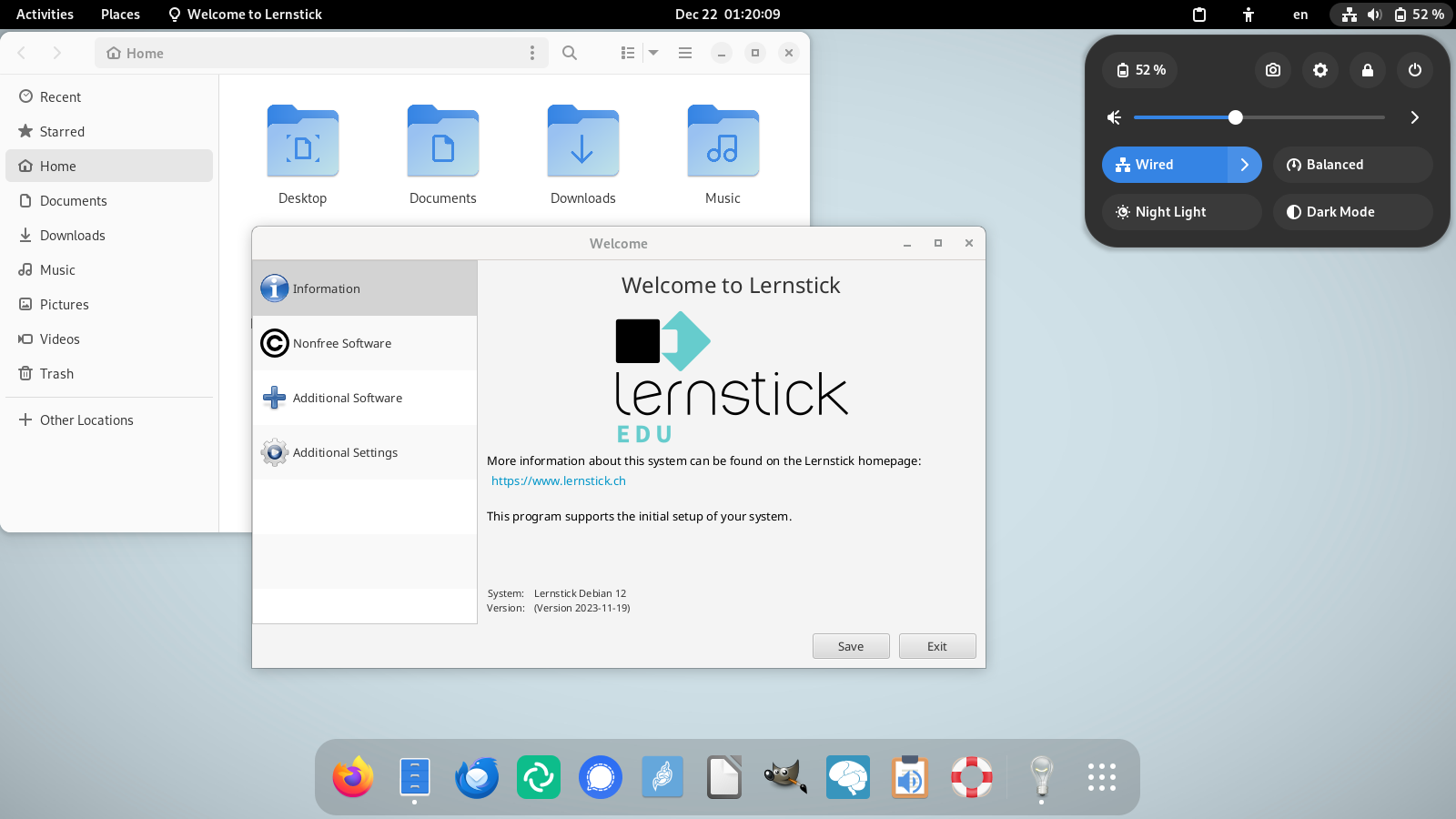Open the Files hamburger main menu

coord(685,53)
